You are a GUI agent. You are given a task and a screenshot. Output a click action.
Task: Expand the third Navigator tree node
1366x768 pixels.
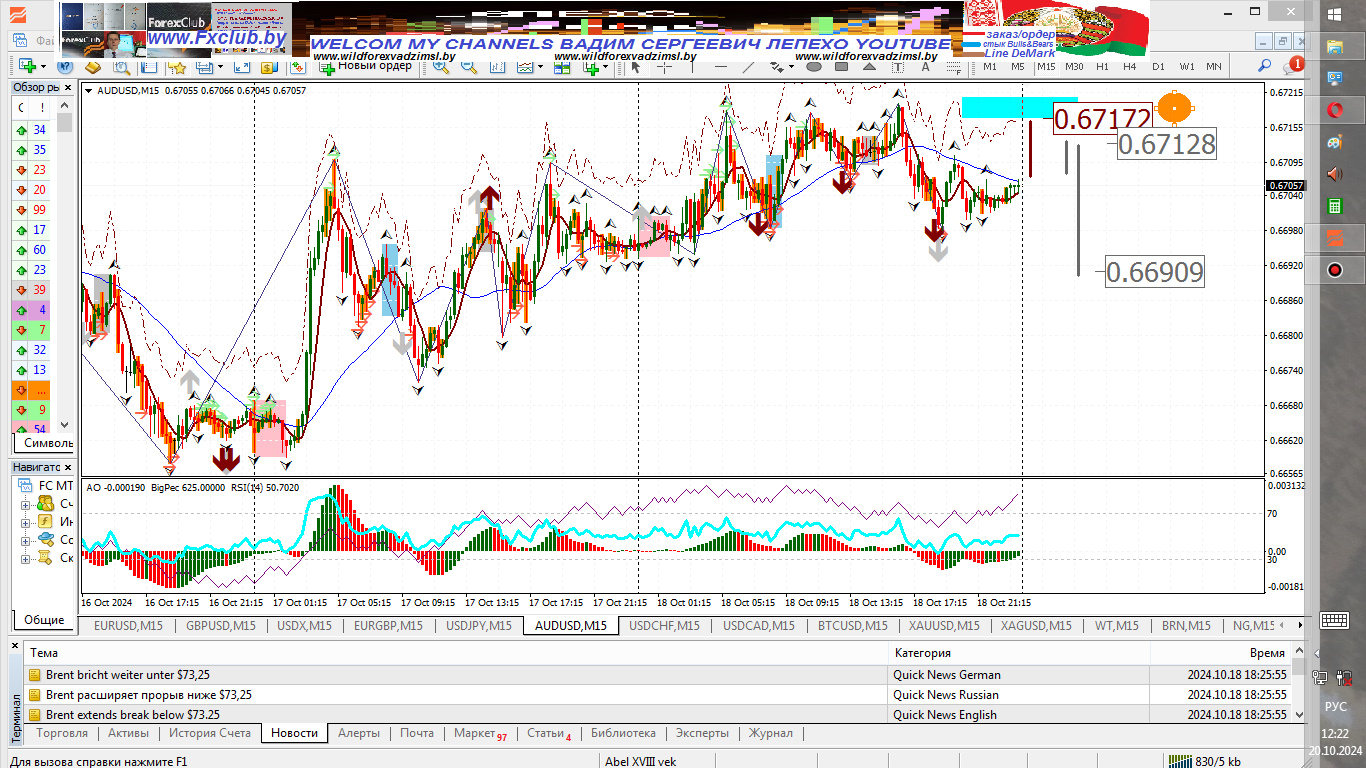pos(26,540)
